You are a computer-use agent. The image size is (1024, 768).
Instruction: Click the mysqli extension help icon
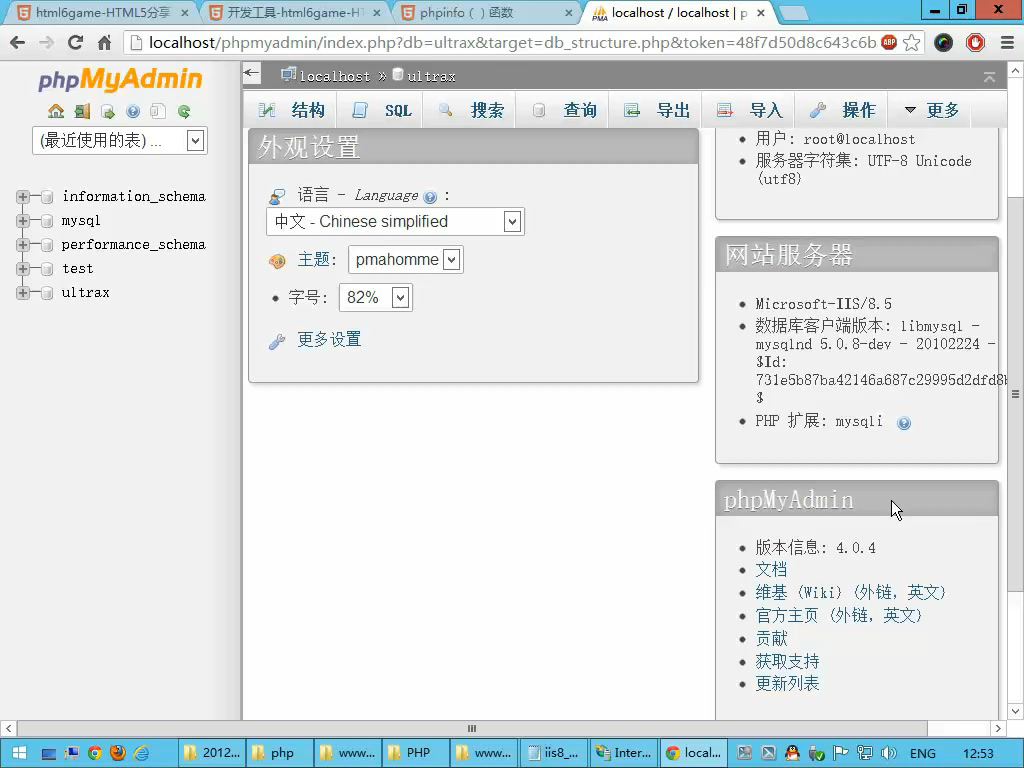click(x=904, y=423)
